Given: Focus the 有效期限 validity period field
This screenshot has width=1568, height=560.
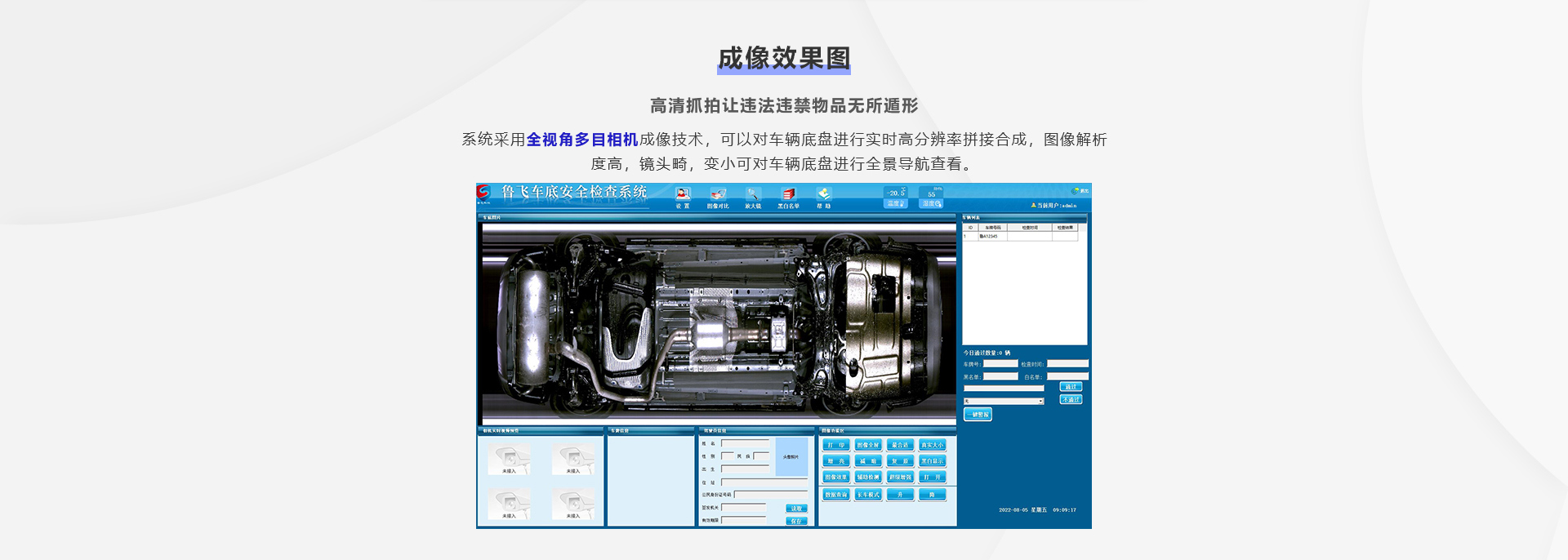Looking at the screenshot, I should tap(744, 520).
